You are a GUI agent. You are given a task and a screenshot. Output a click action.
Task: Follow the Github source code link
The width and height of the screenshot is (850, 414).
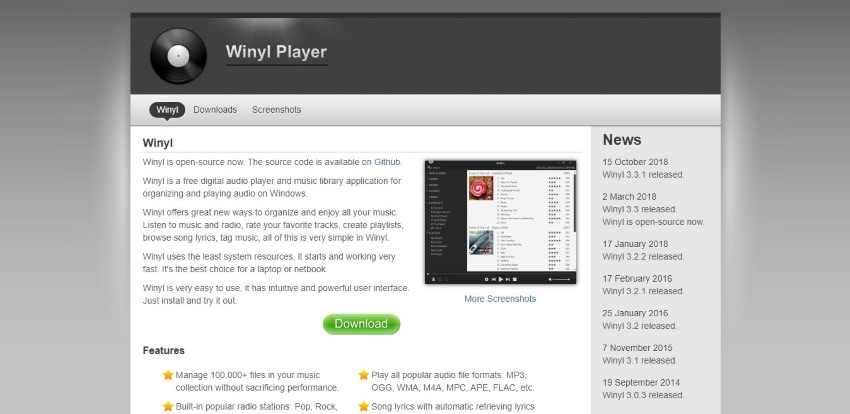388,162
